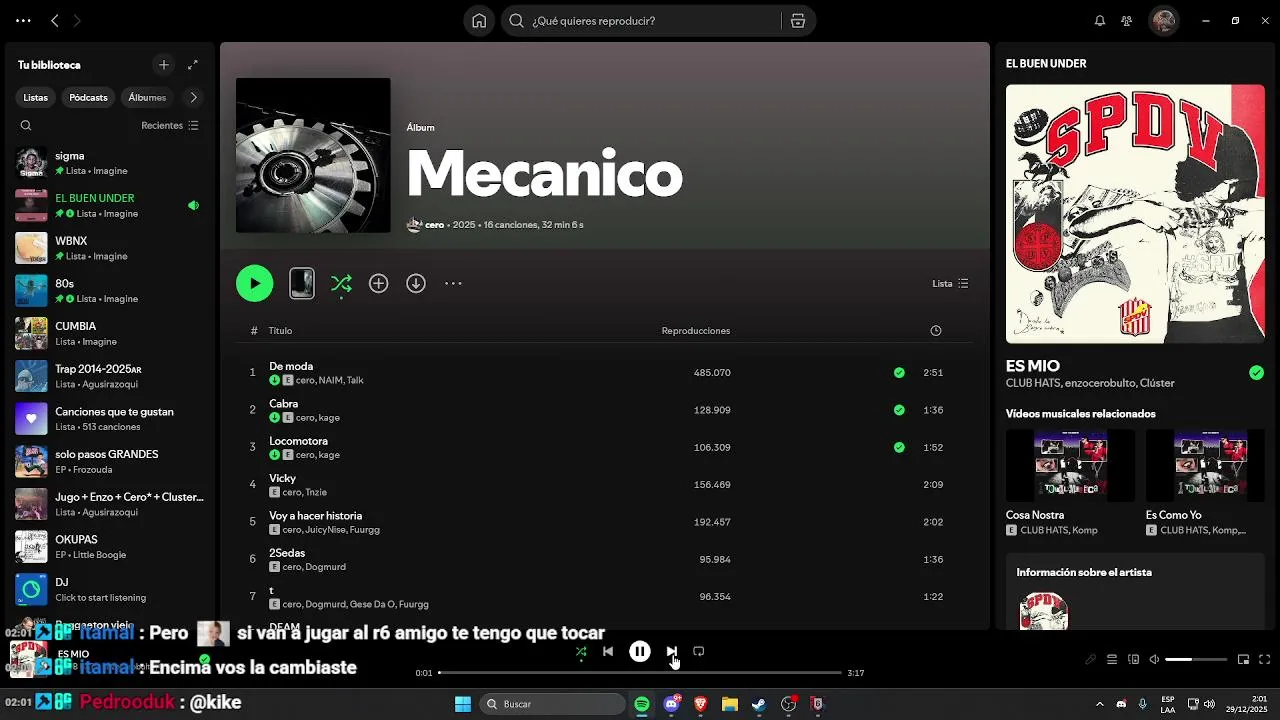Navigate back with the left arrow
1280x720 pixels.
tap(55, 21)
